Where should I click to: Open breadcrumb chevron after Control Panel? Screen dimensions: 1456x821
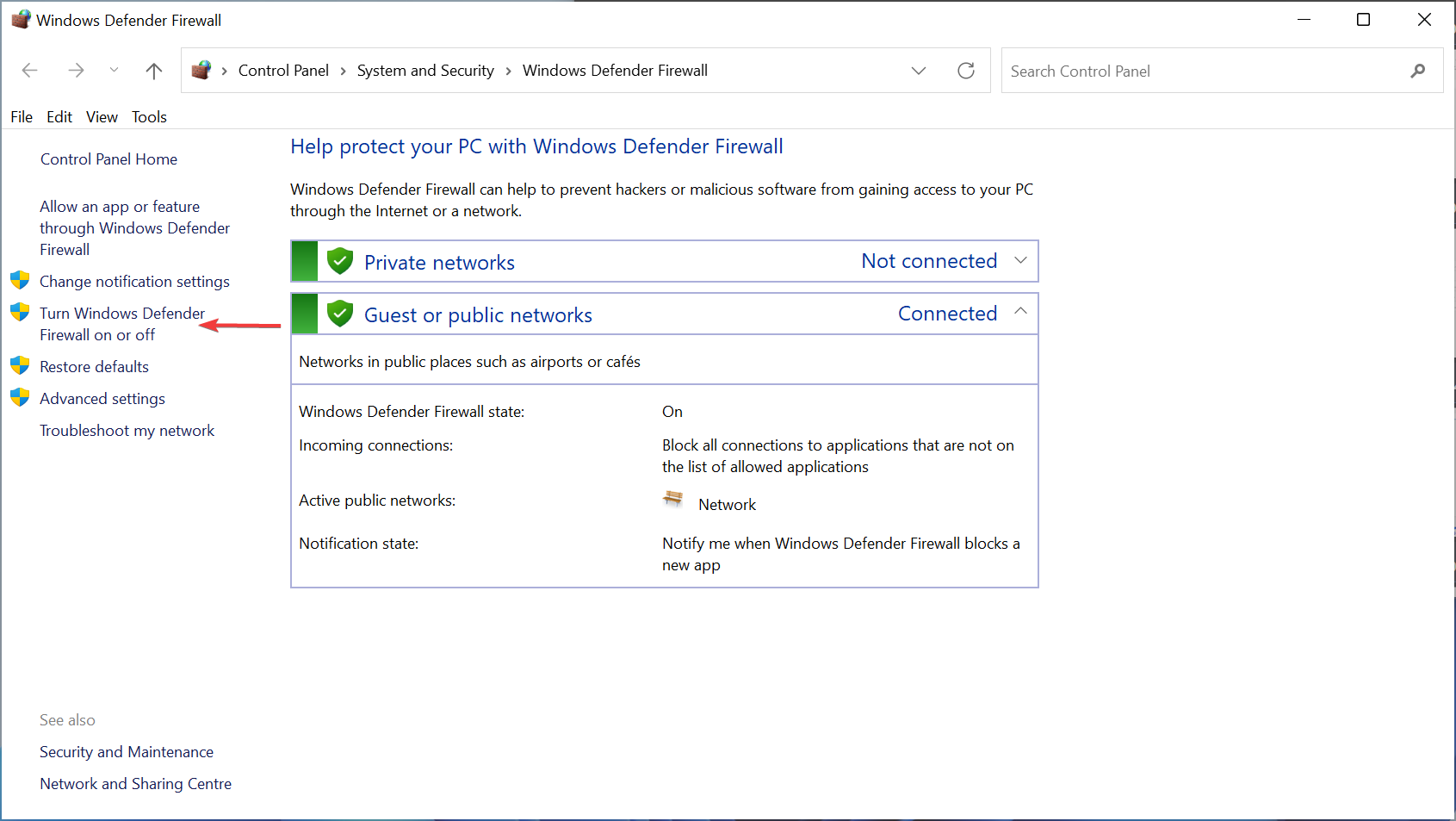tap(343, 71)
